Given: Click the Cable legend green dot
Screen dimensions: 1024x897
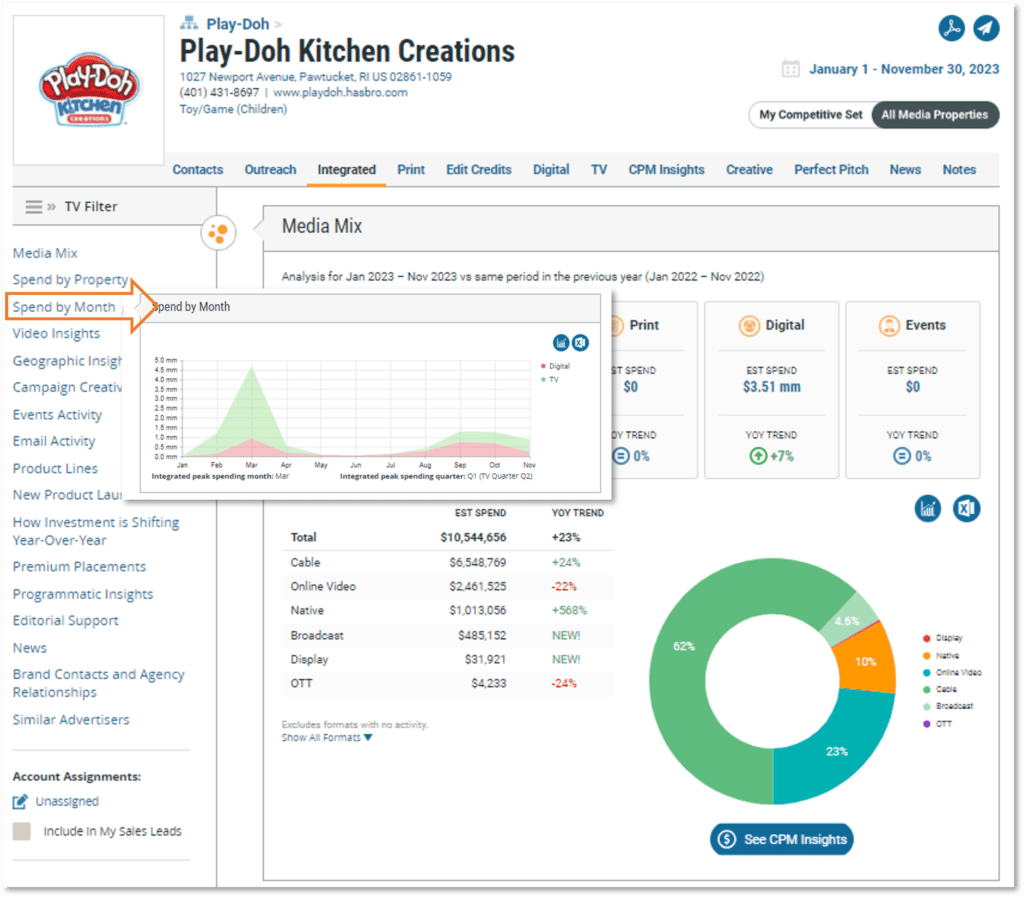Looking at the screenshot, I should coord(926,689).
